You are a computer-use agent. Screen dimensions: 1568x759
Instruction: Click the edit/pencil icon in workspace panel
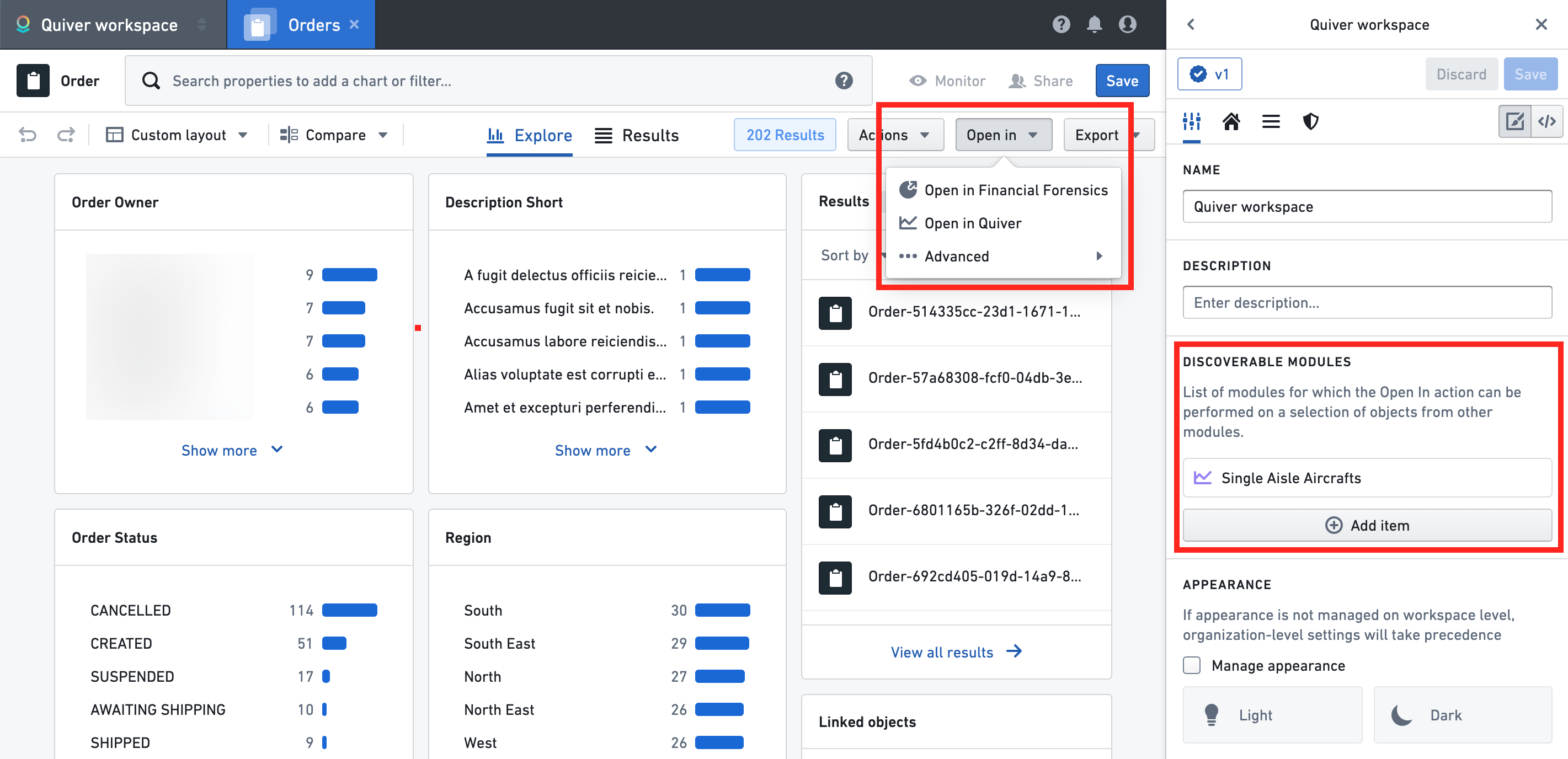(x=1515, y=122)
